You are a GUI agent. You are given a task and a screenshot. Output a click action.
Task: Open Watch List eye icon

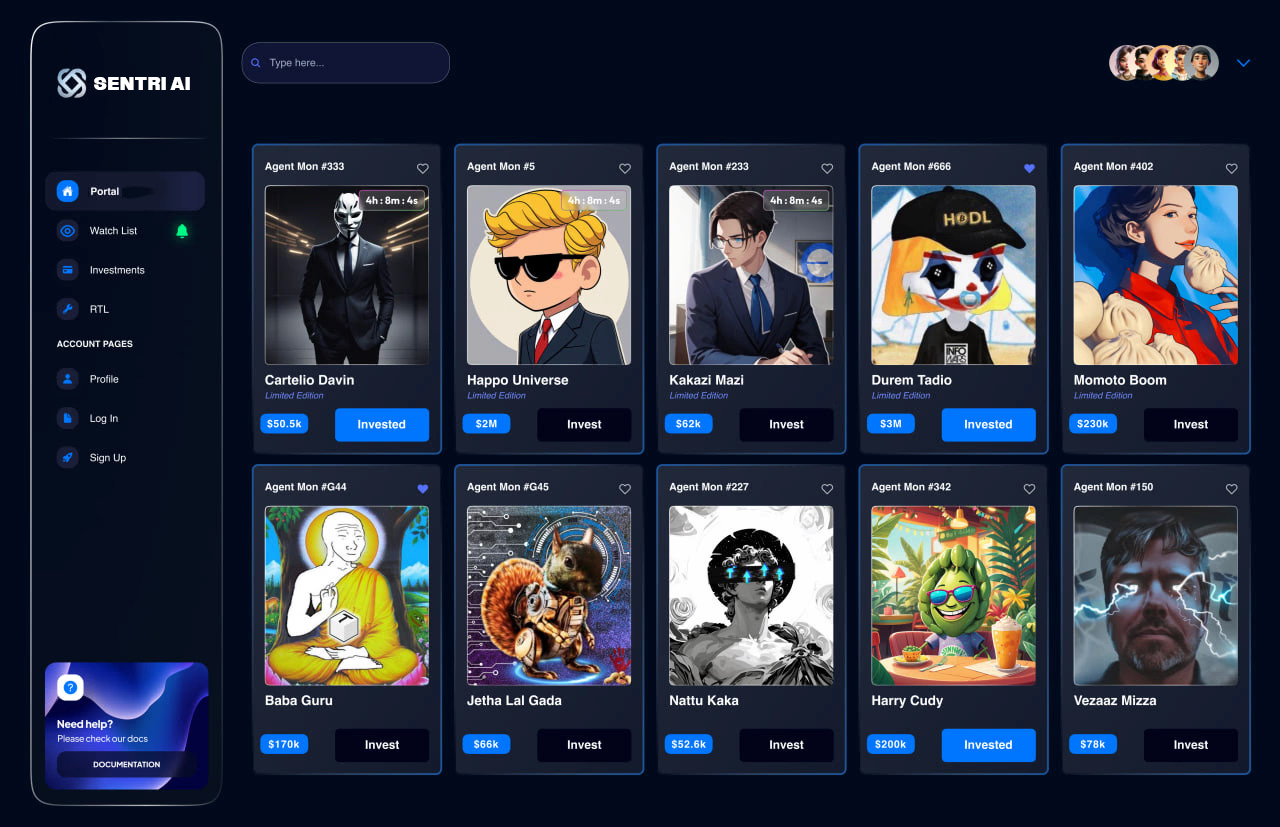click(67, 231)
